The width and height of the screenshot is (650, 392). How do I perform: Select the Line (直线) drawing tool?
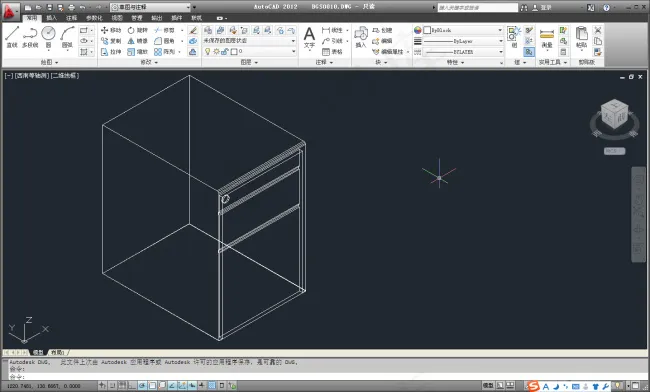pyautogui.click(x=12, y=36)
